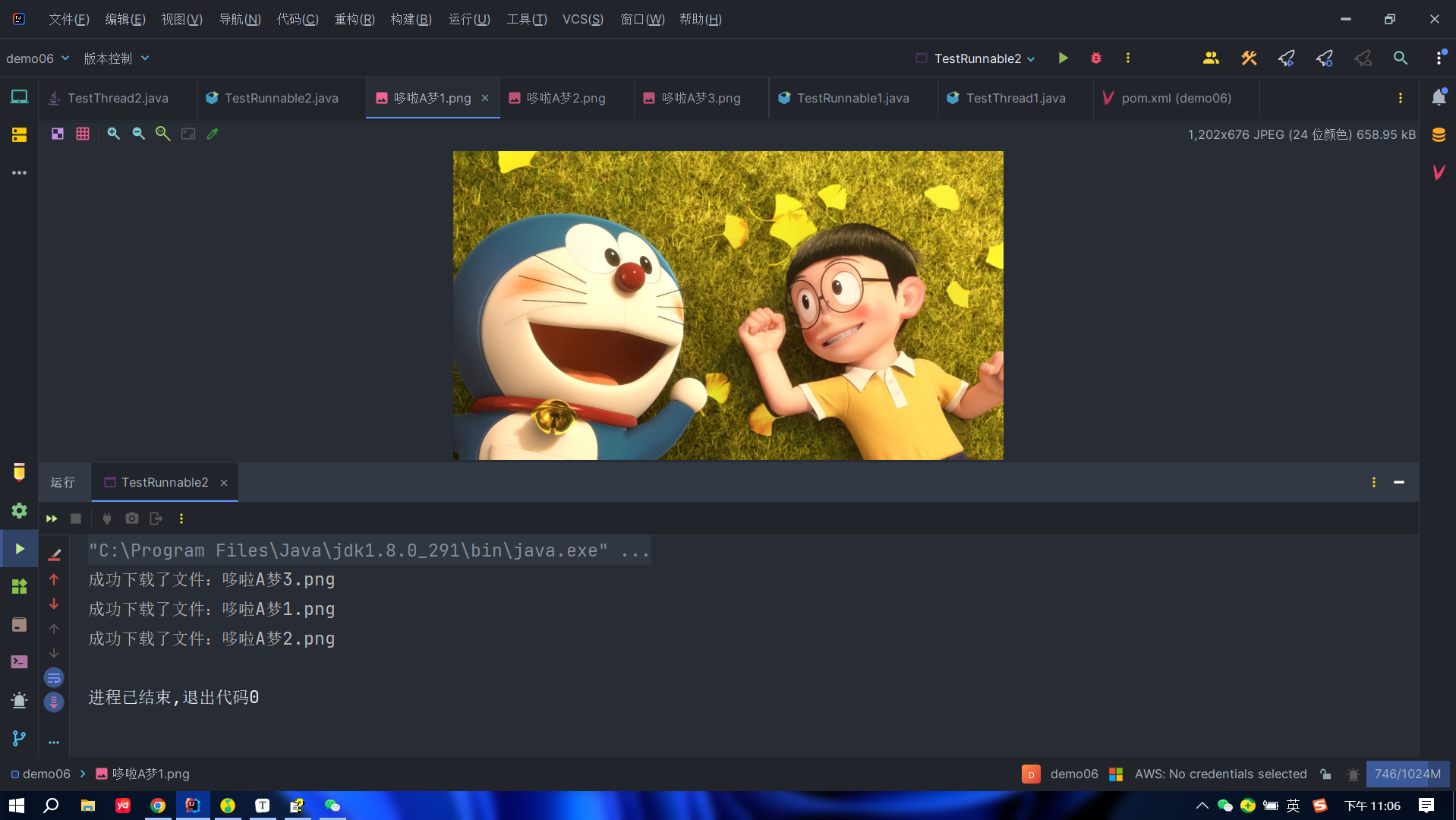Open run panel options menu

pyautogui.click(x=1373, y=482)
